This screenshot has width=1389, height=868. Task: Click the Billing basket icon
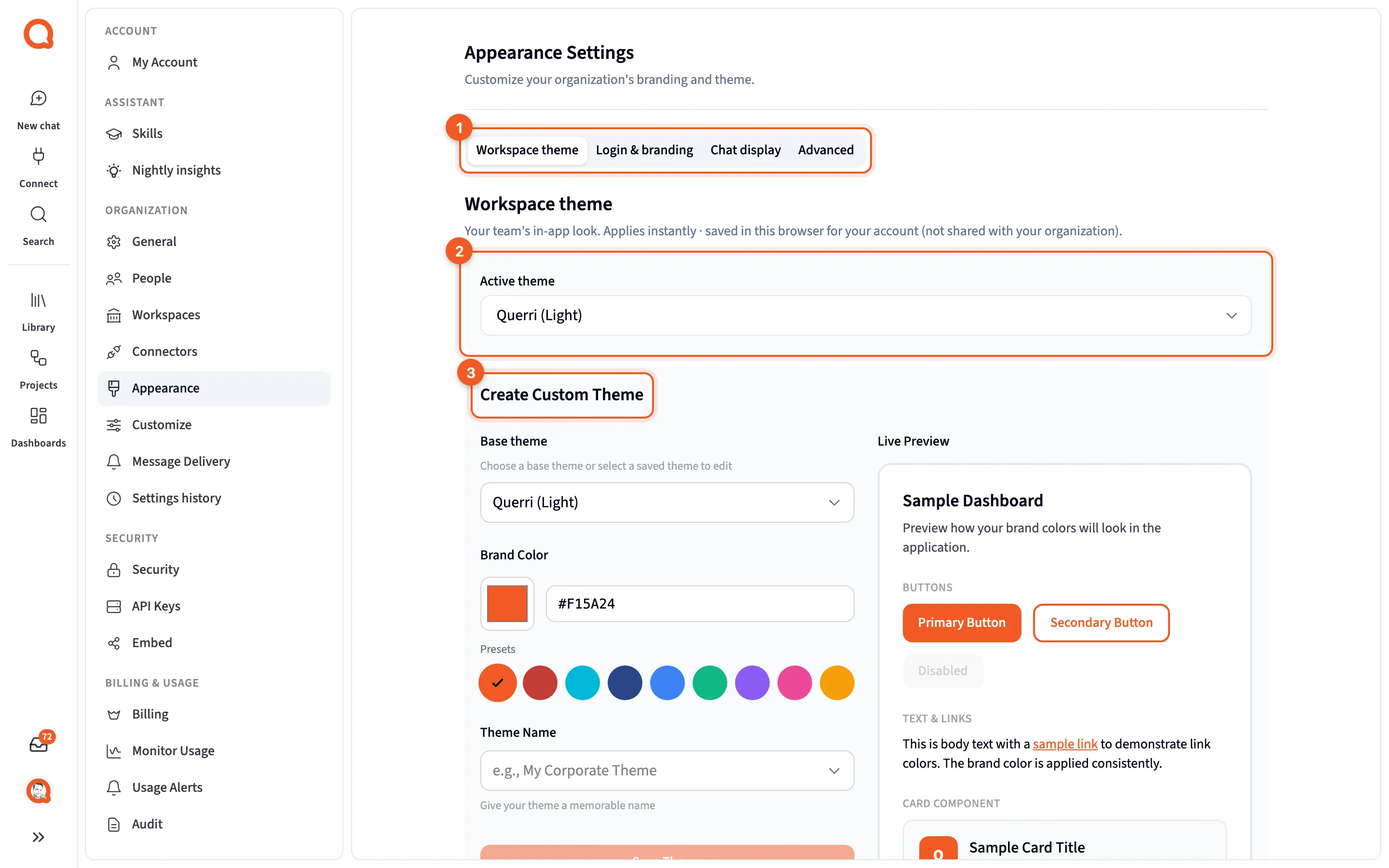114,714
